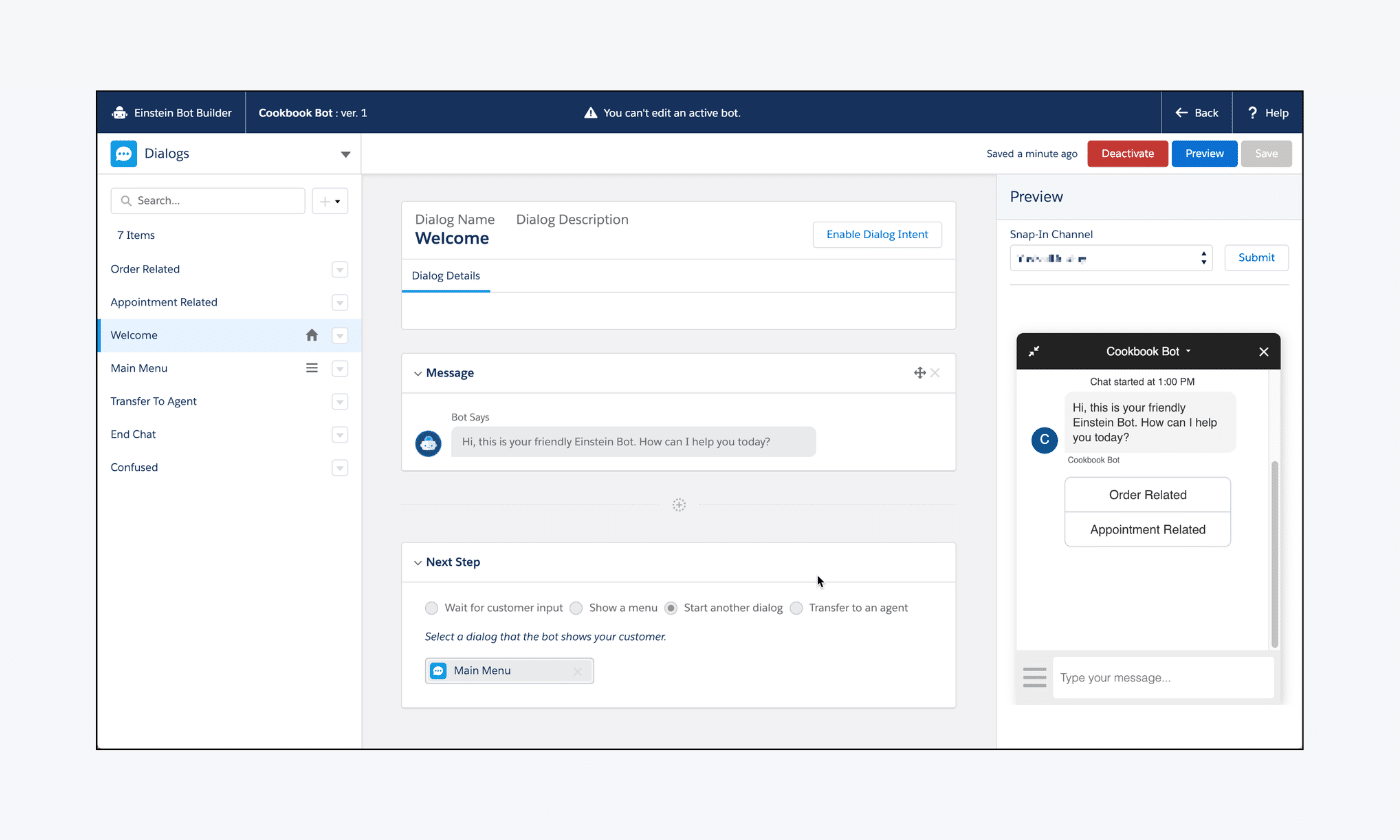Click the Back arrow icon
1400x840 pixels.
(x=1182, y=113)
